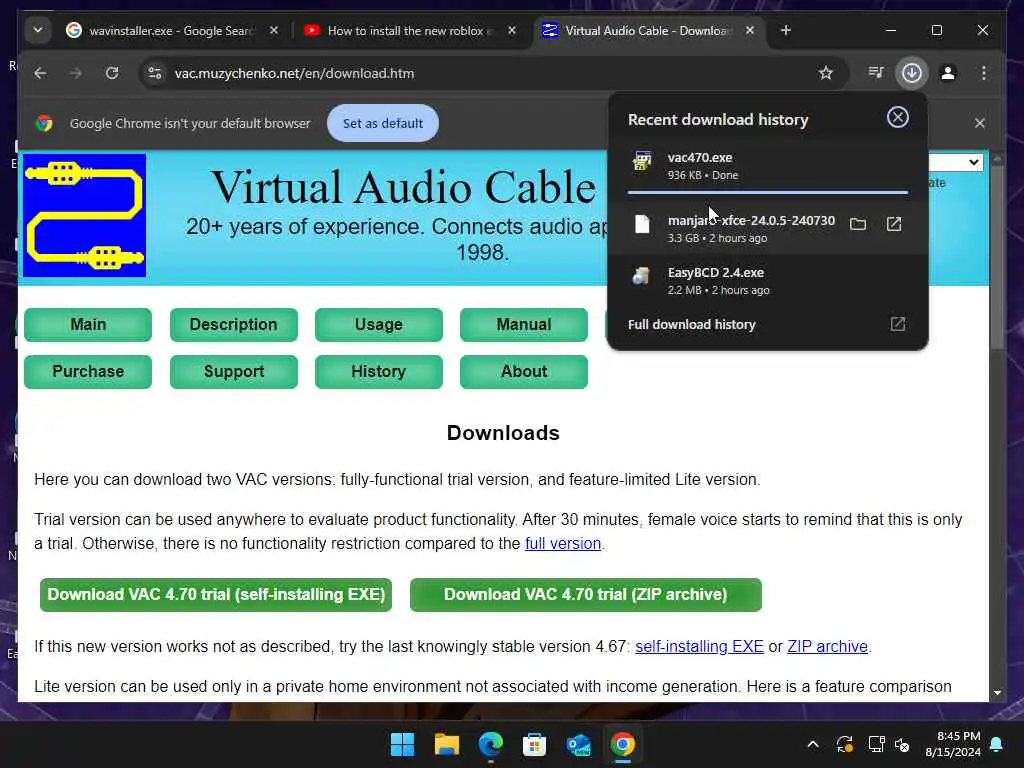Show hidden system tray icons
The width and height of the screenshot is (1024, 768).
[813, 744]
